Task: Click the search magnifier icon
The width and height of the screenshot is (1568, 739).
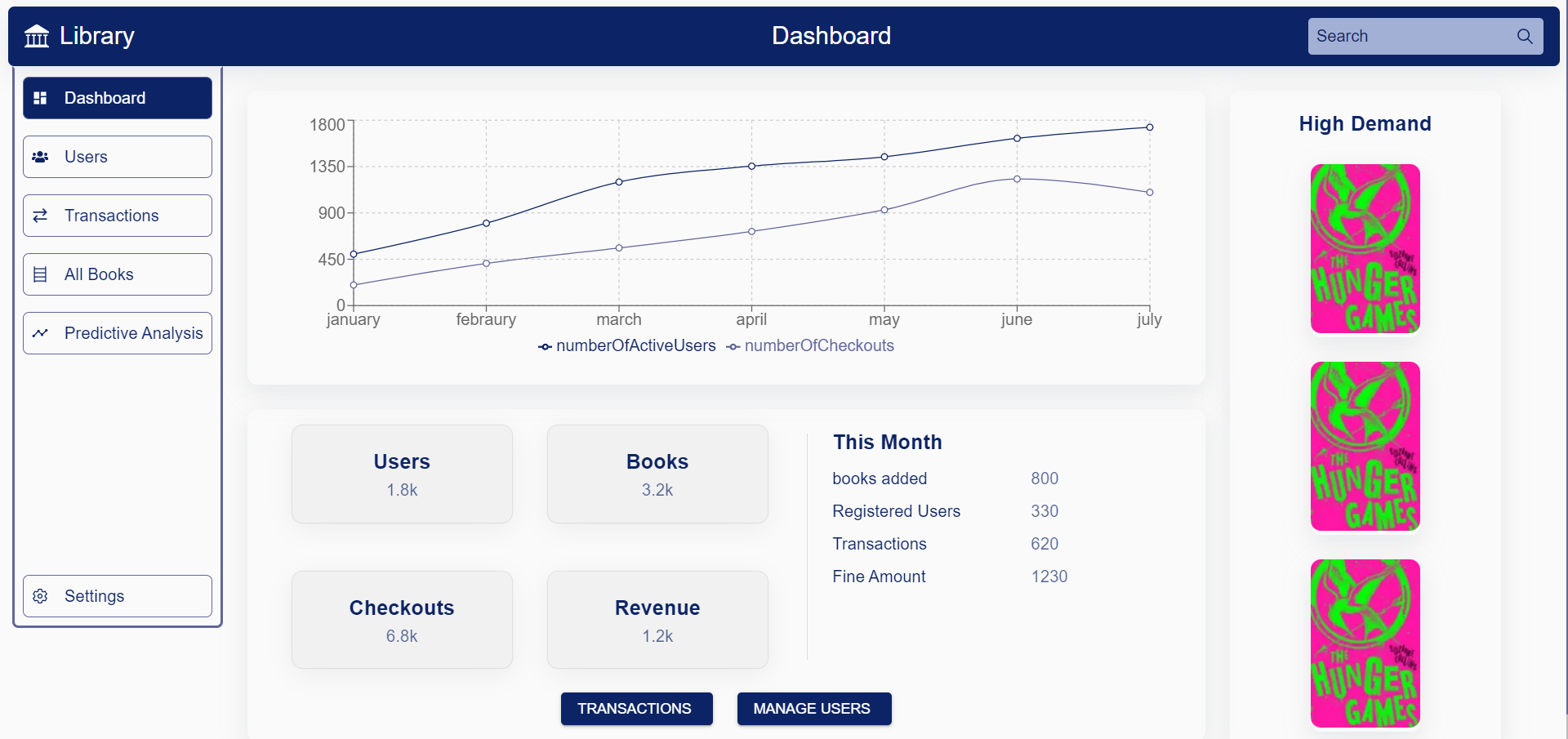Action: (1525, 36)
